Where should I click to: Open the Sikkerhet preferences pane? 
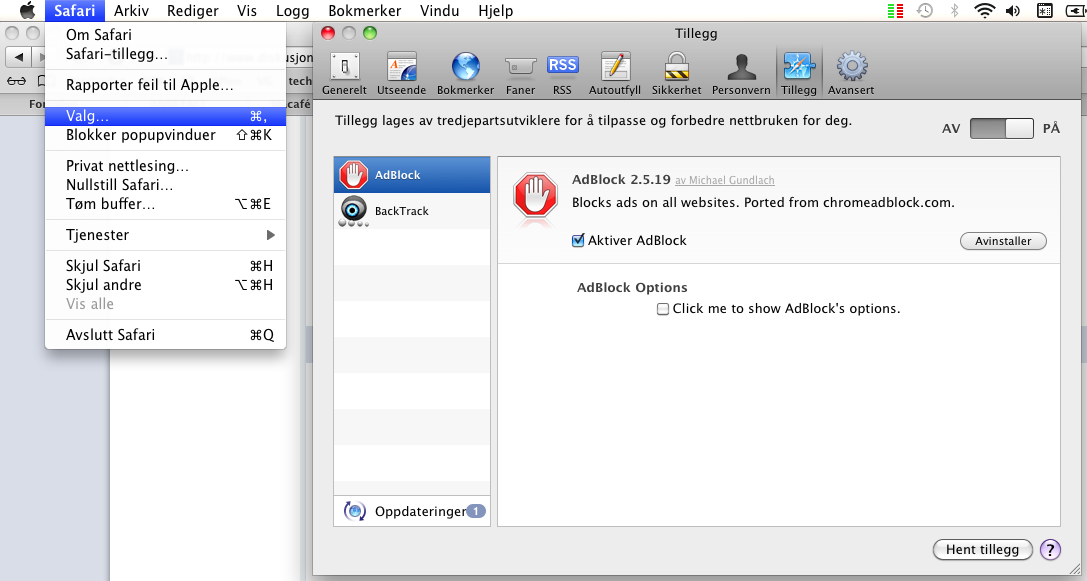click(677, 73)
